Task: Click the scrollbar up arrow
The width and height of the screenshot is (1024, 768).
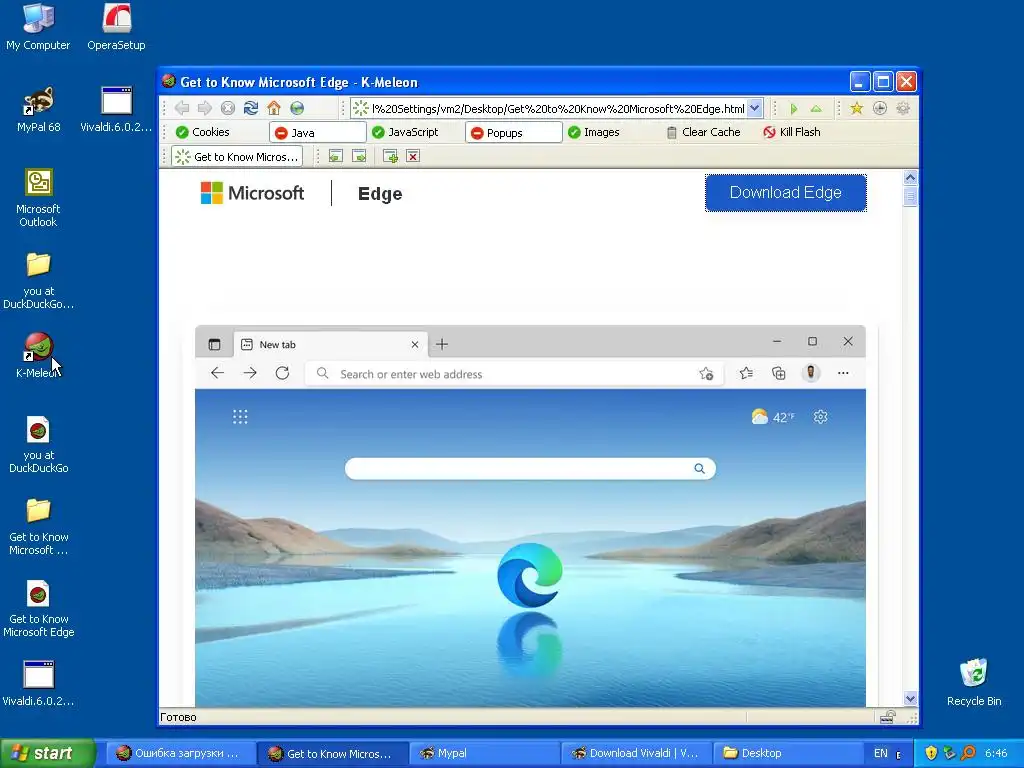Action: (910, 178)
